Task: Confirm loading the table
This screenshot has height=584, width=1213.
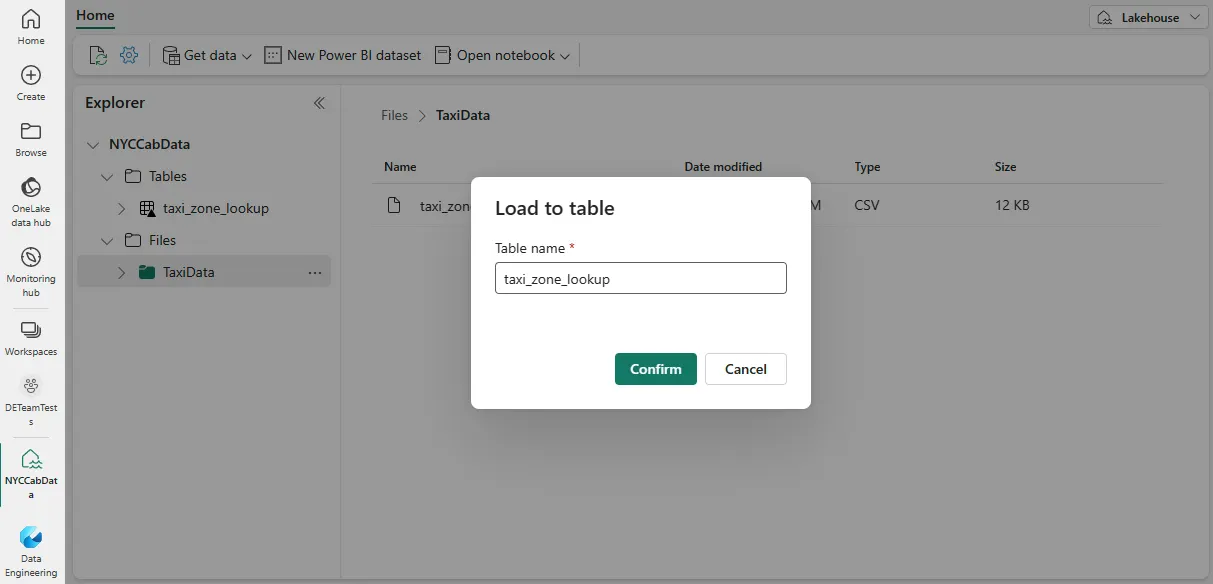Action: pos(655,369)
